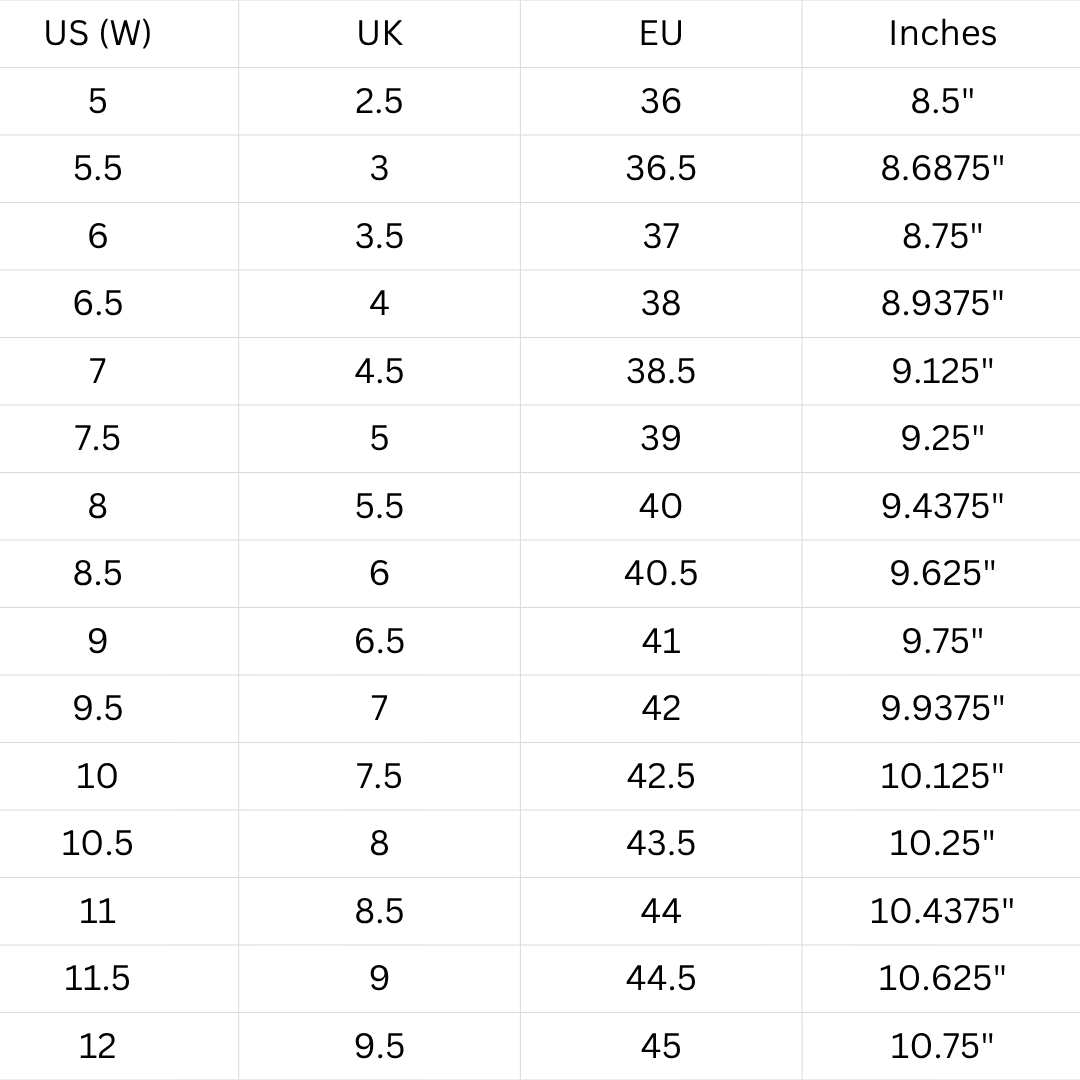Click the EU size 40.5 cell
This screenshot has height=1080, width=1080.
click(x=661, y=574)
